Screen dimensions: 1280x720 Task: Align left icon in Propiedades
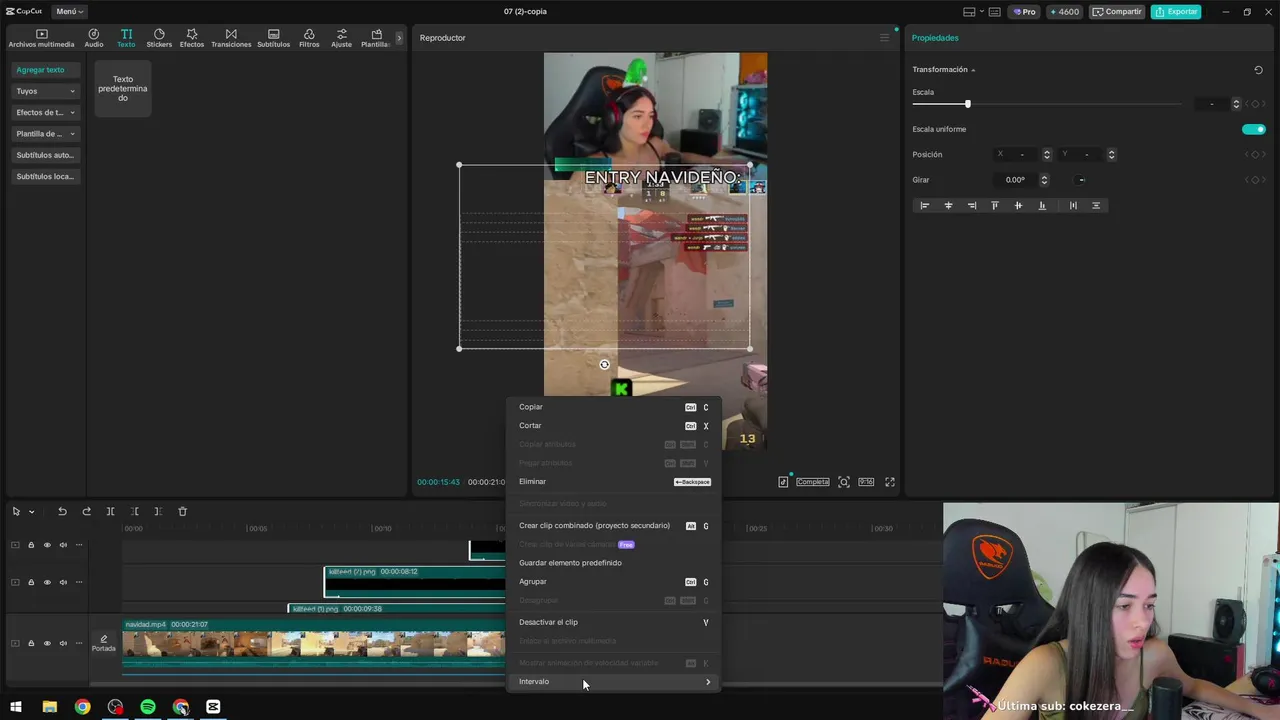[x=925, y=206]
